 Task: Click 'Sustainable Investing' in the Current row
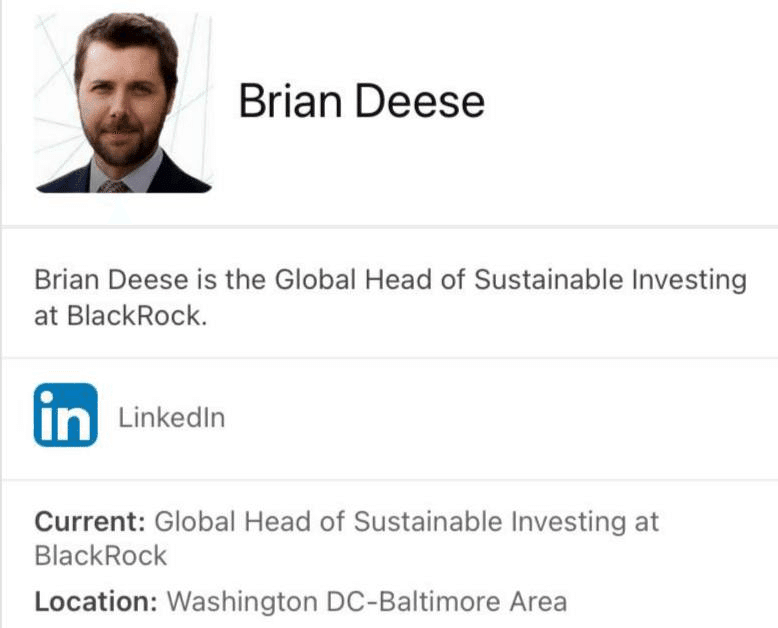point(490,523)
